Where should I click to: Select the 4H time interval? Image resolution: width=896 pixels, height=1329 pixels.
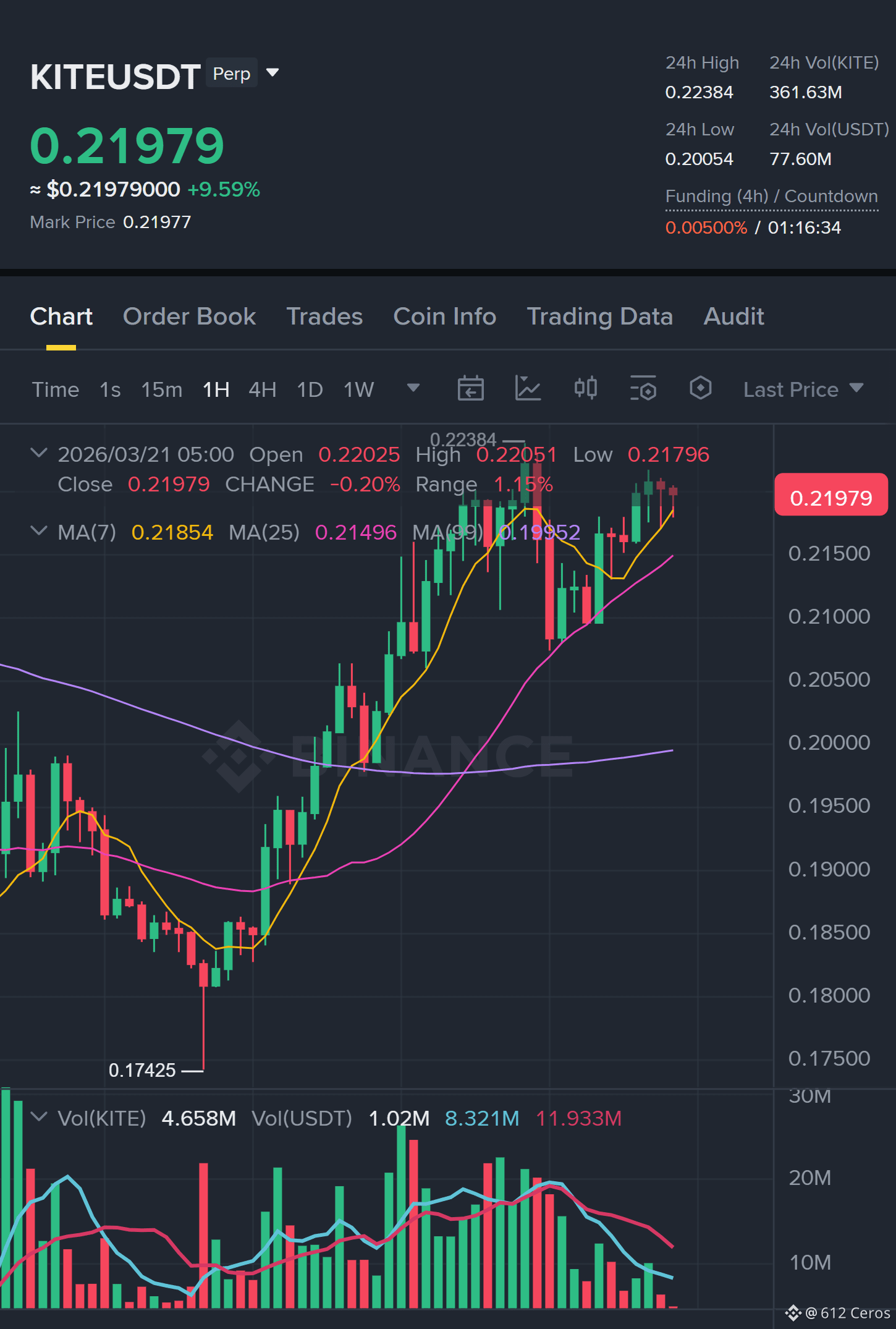(262, 389)
